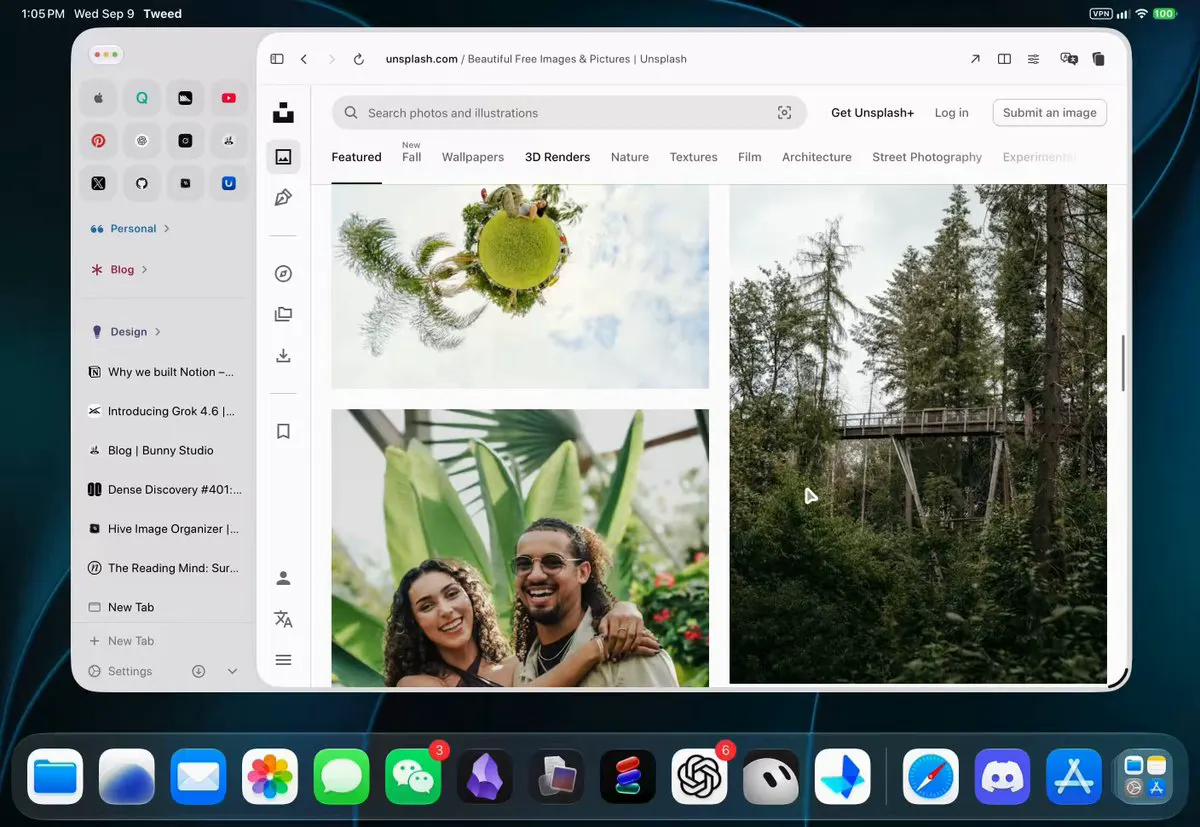Viewport: 1200px width, 827px height.
Task: Open the Street Photography category tab
Action: (x=927, y=157)
